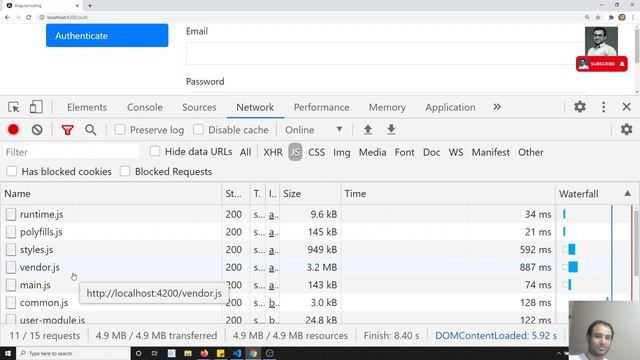Open Chrome profile avatar
The height and width of the screenshot is (360, 640).
(x=622, y=17)
